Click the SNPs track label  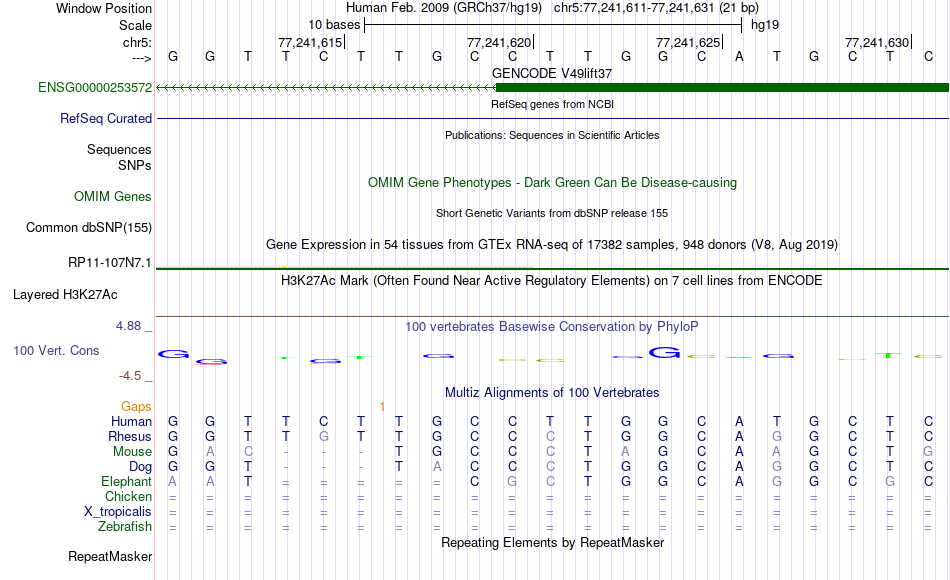135,165
